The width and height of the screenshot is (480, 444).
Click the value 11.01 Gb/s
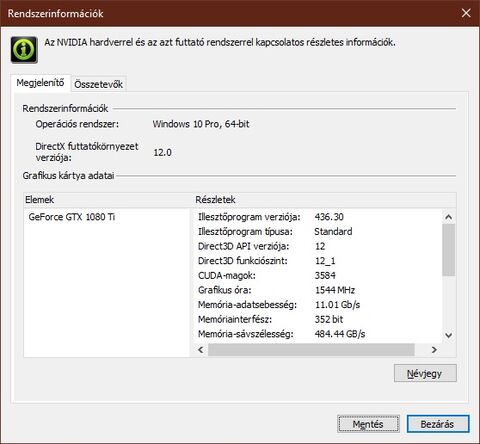click(x=337, y=305)
